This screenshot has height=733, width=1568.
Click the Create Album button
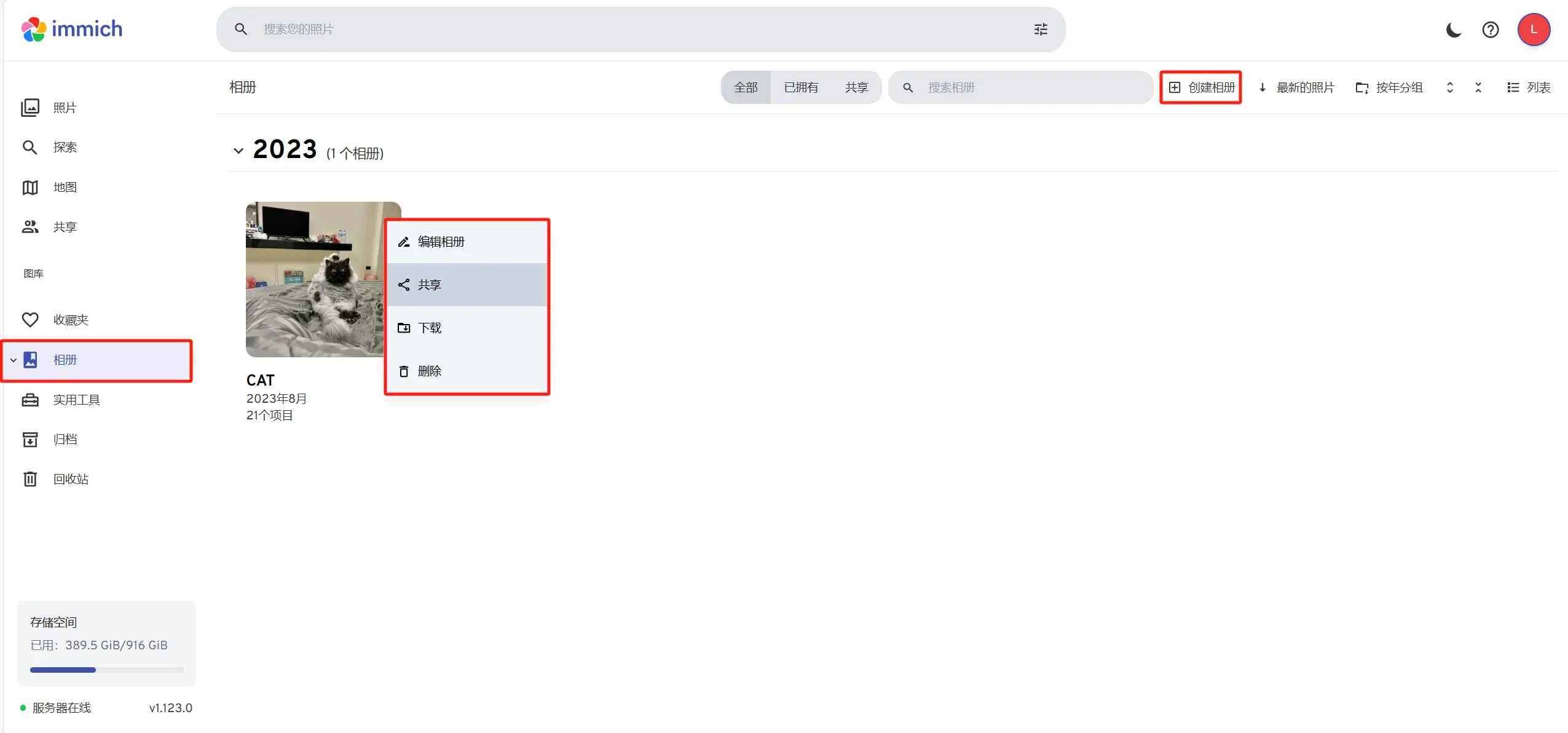click(1200, 87)
